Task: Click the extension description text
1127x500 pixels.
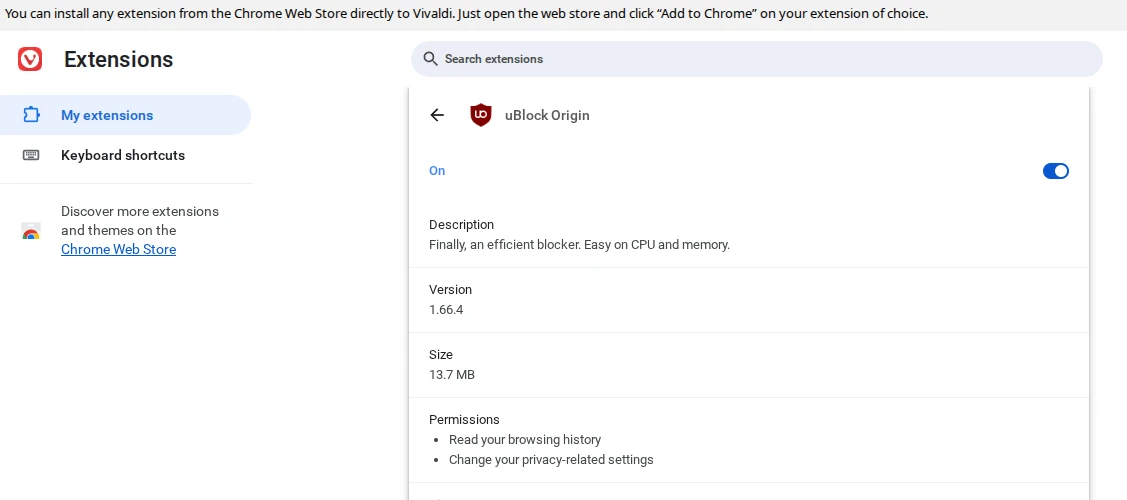Action: (x=579, y=244)
